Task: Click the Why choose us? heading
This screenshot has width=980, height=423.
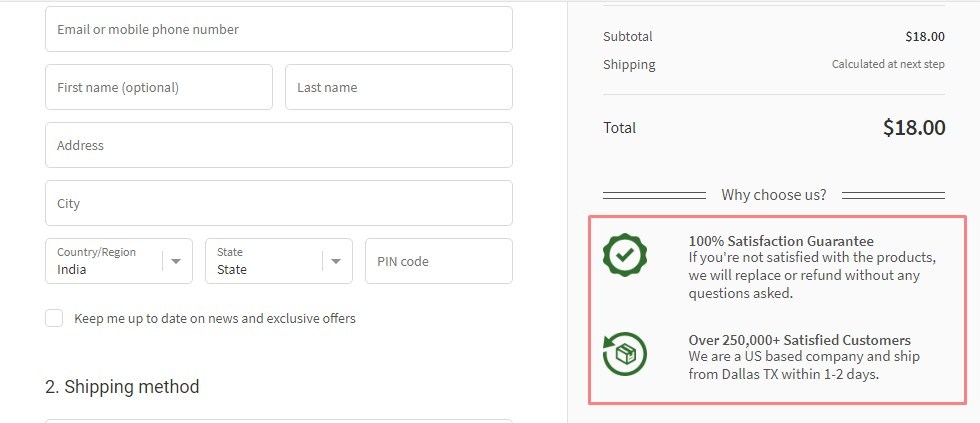Action: click(774, 195)
